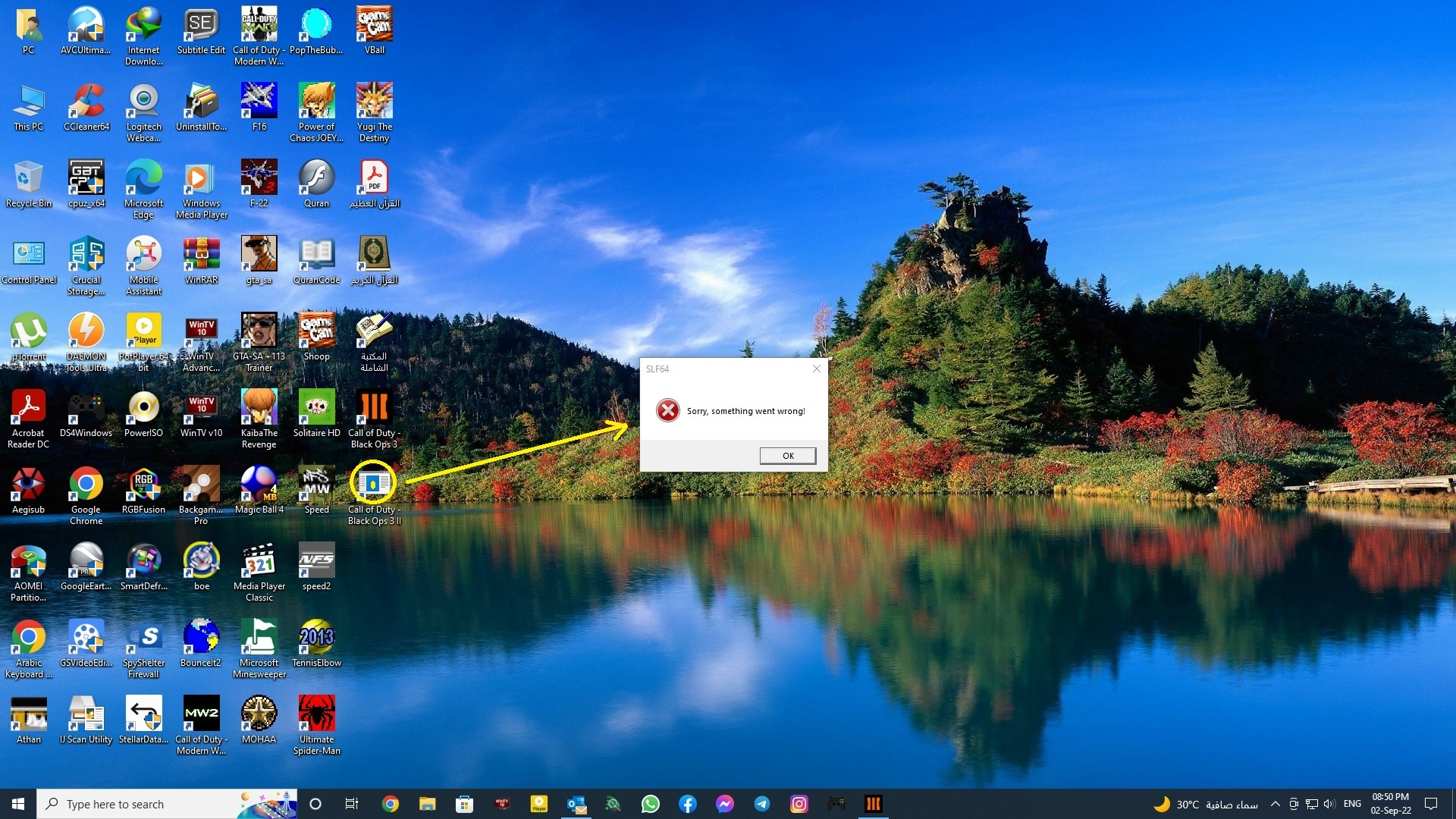
Task: Select the Recycle Bin icon
Action: [28, 184]
